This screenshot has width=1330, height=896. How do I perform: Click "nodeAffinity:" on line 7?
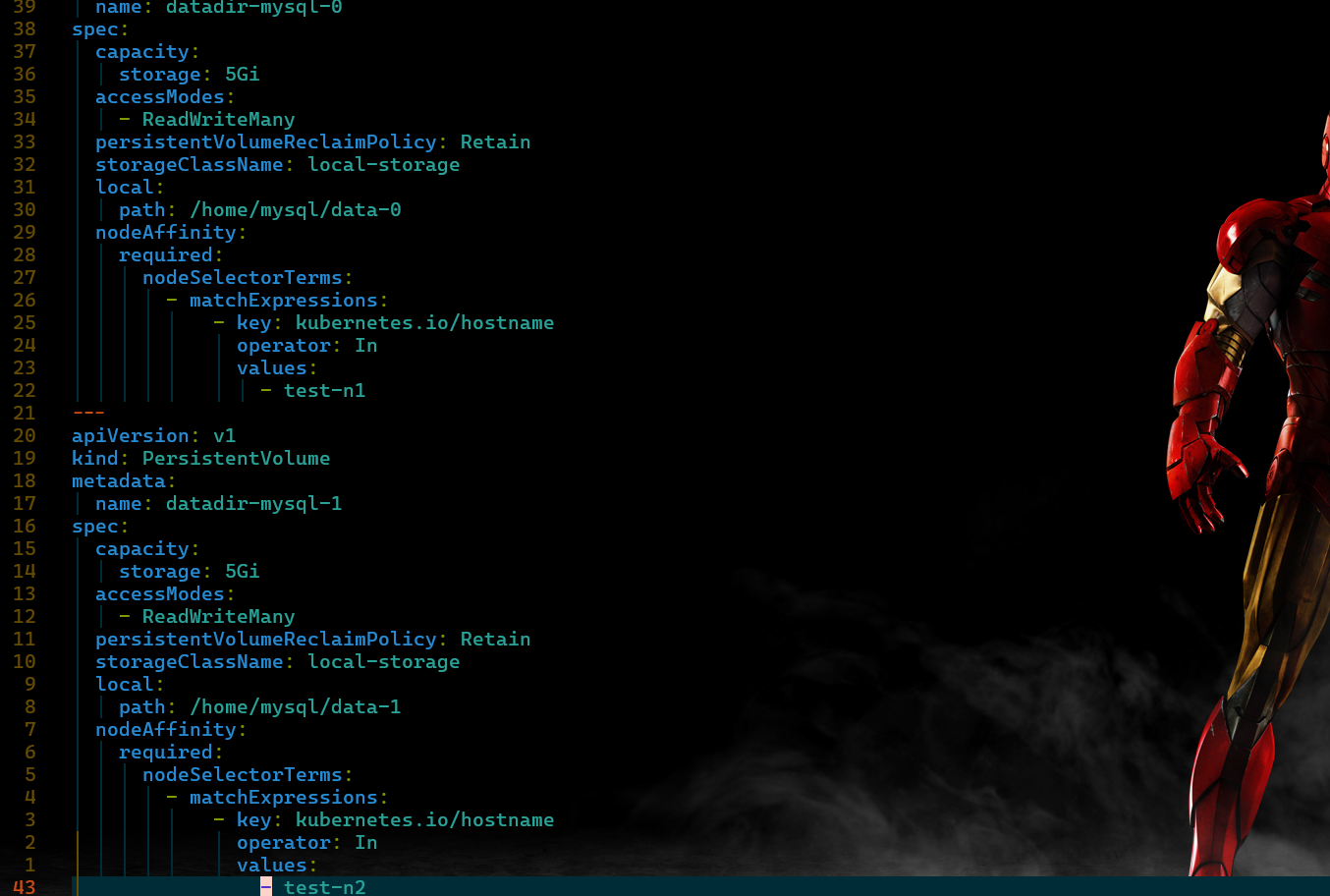(x=171, y=729)
